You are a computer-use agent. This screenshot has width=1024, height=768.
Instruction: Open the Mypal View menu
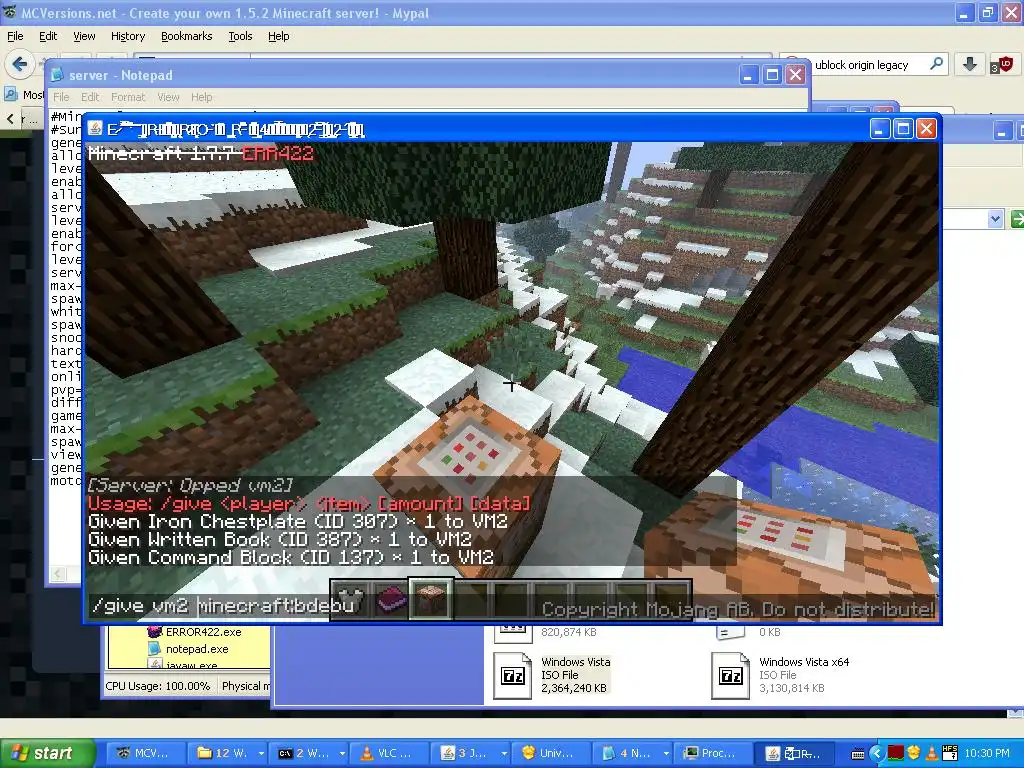(x=84, y=36)
